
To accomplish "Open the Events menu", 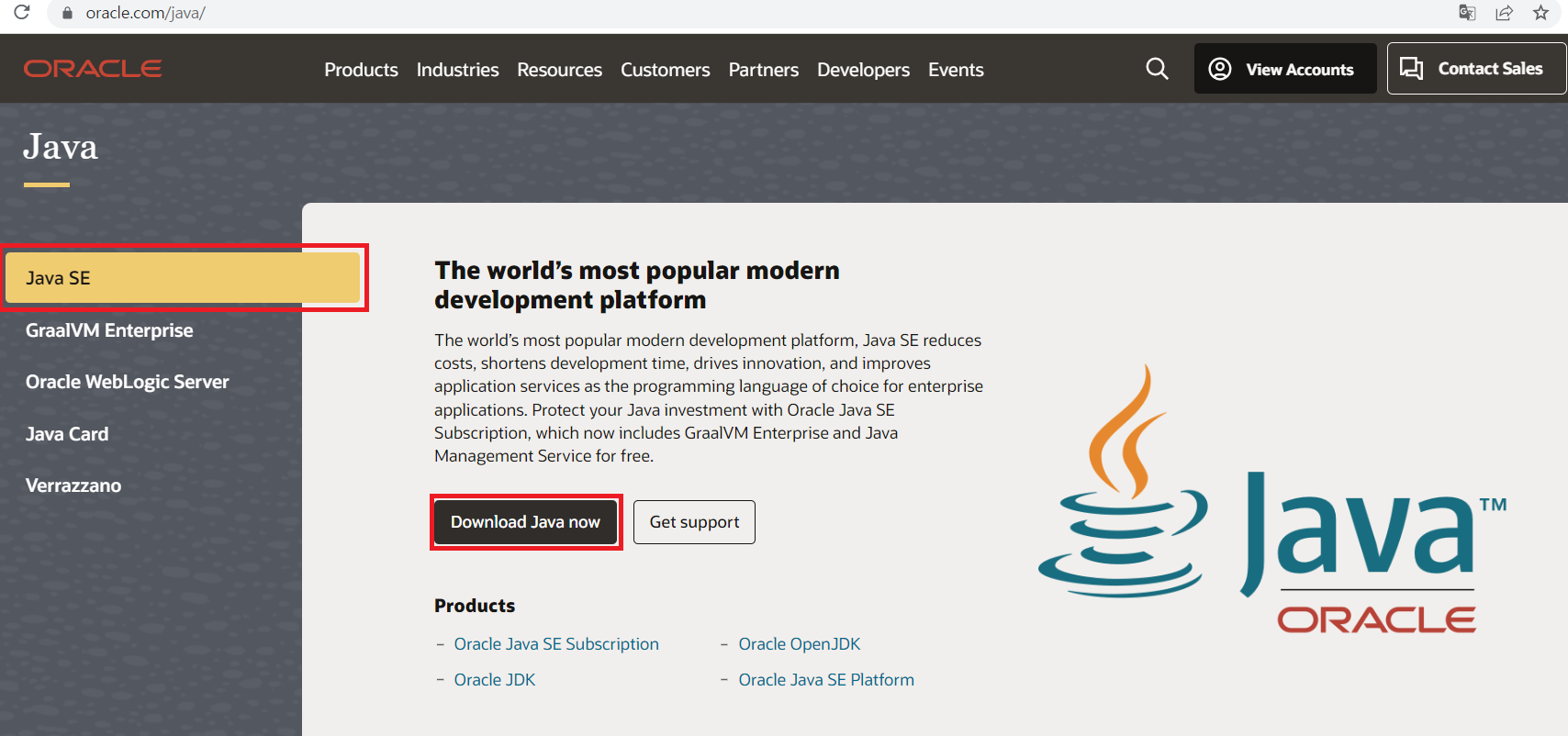I will click(956, 70).
